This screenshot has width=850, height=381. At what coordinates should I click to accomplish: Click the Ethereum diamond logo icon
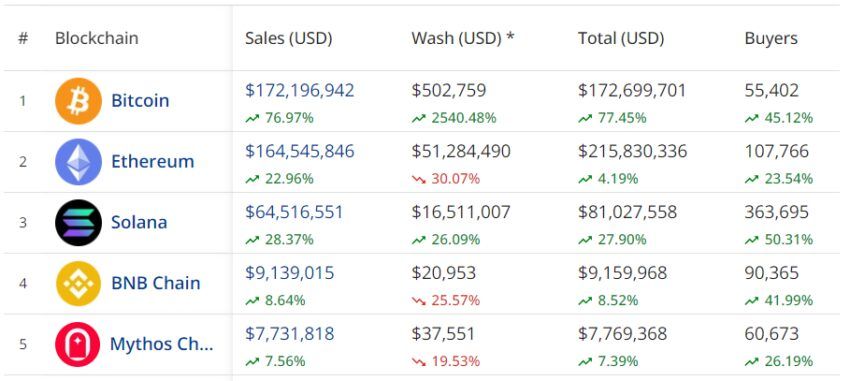point(79,162)
